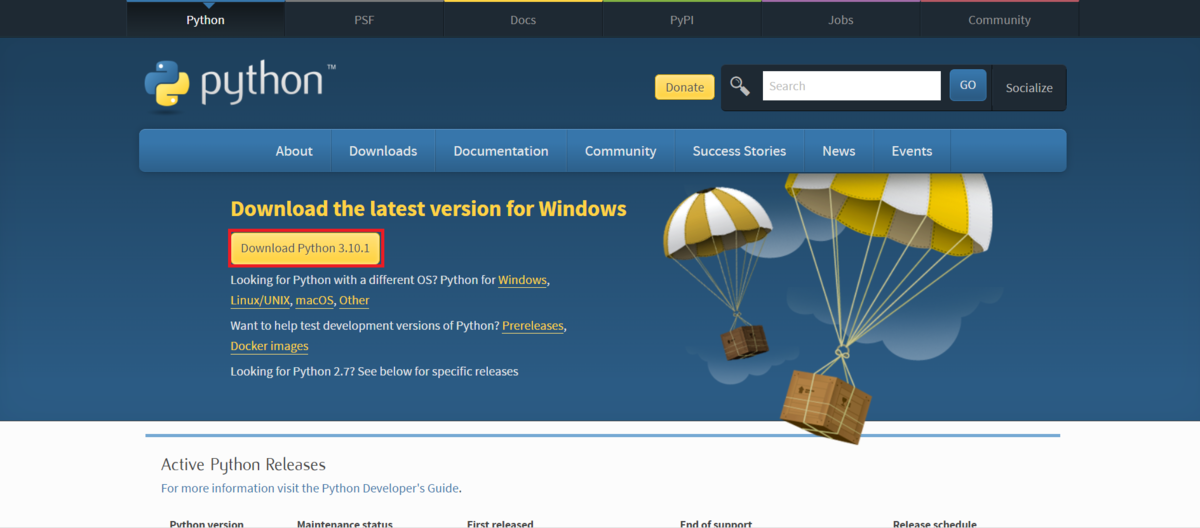Screen dimensions: 1200x528
Task: Open the Docs top tab
Action: click(x=523, y=20)
